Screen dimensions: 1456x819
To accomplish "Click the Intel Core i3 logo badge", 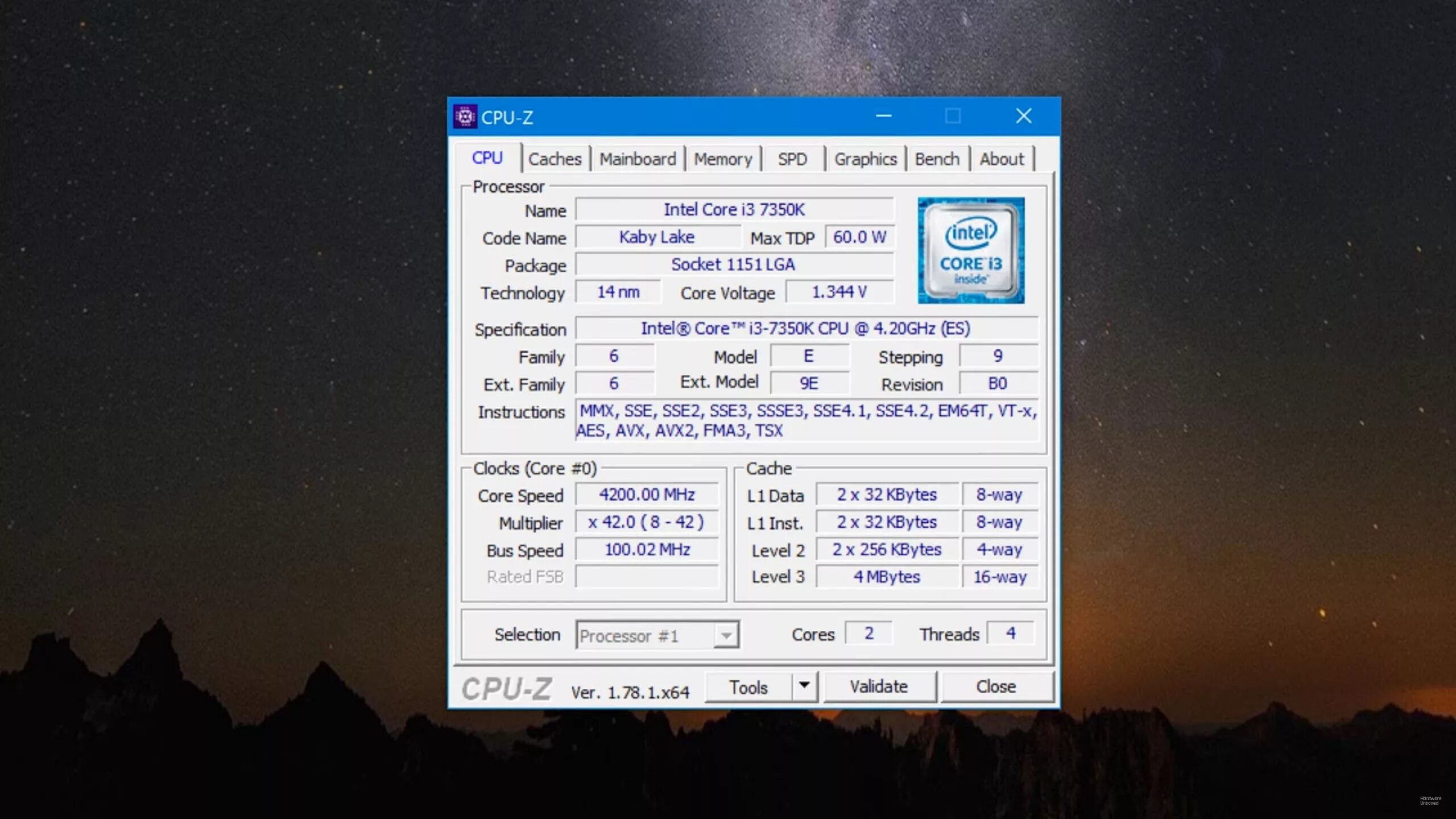I will point(971,250).
